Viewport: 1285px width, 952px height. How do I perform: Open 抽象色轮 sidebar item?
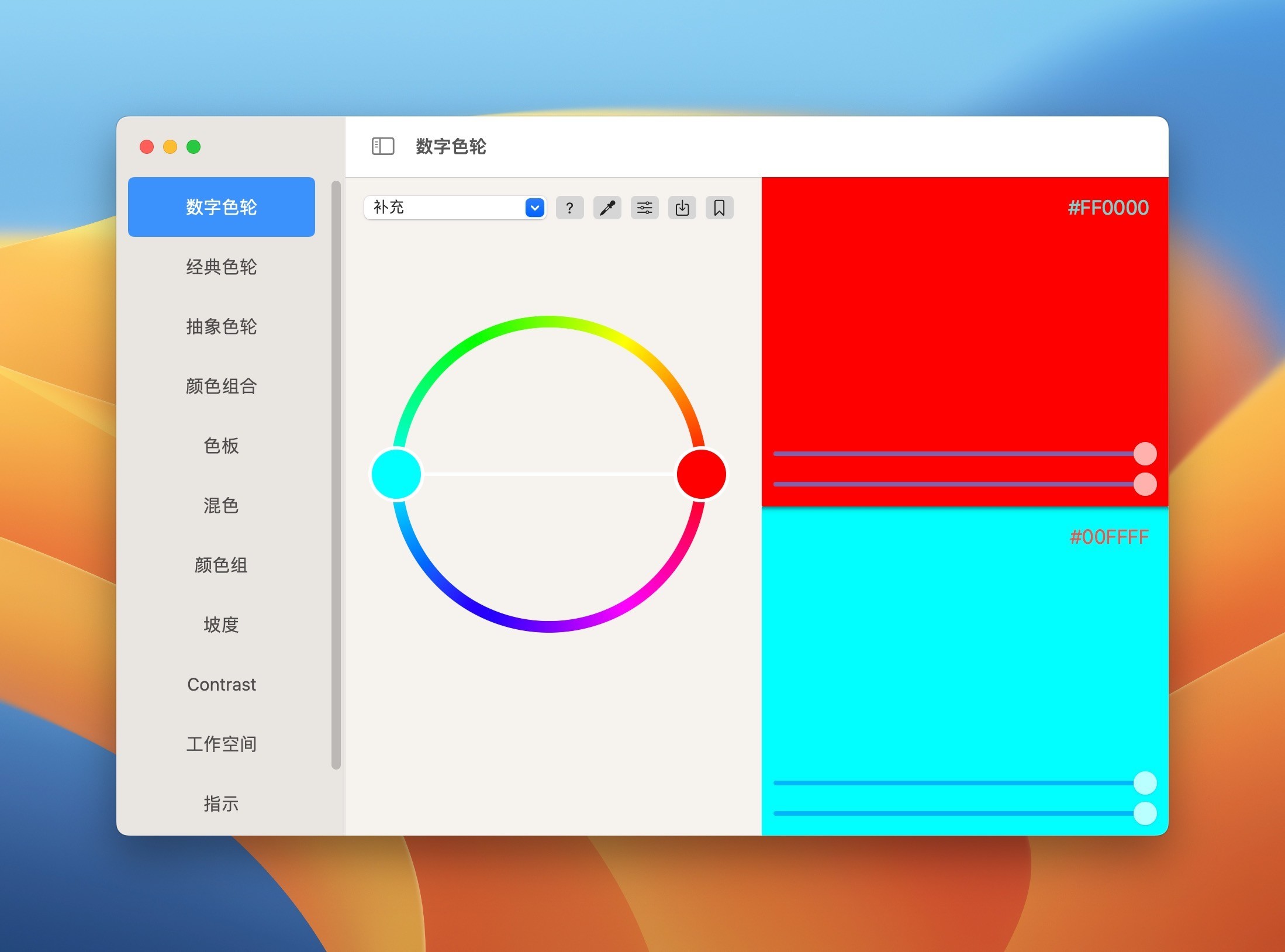pyautogui.click(x=221, y=326)
